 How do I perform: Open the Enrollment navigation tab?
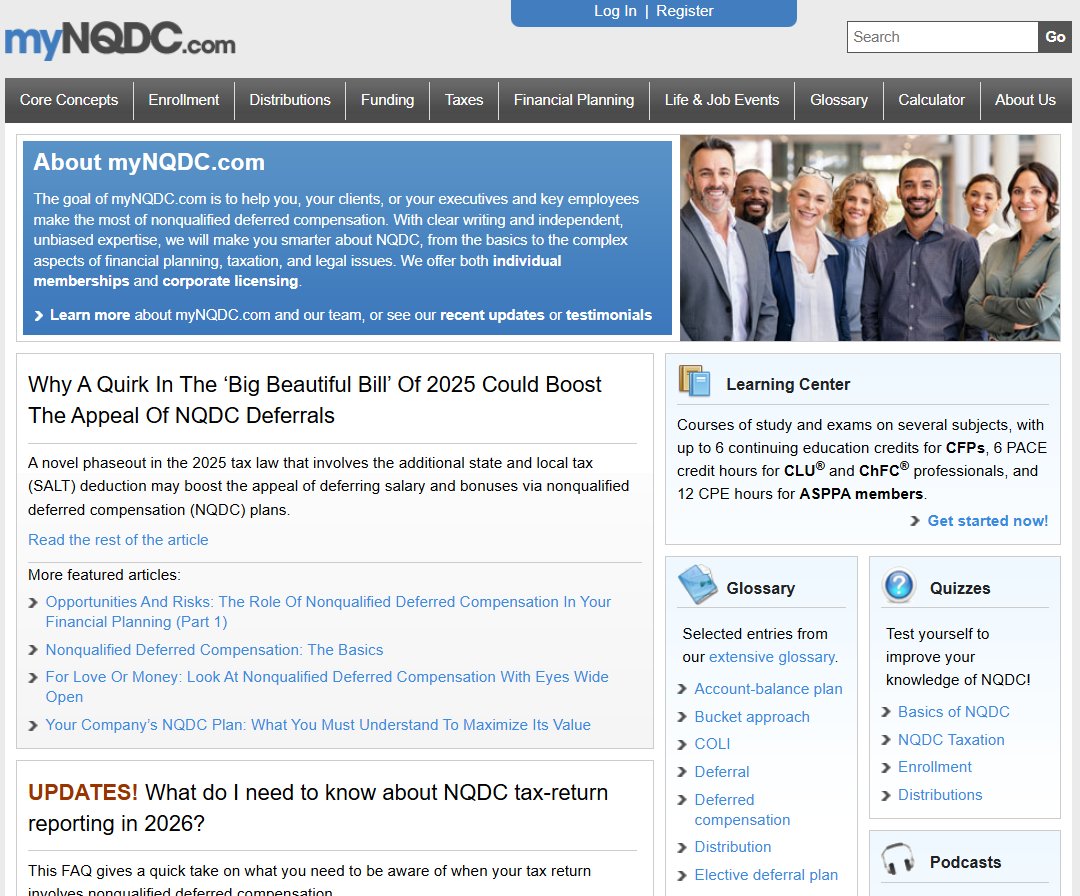point(184,100)
